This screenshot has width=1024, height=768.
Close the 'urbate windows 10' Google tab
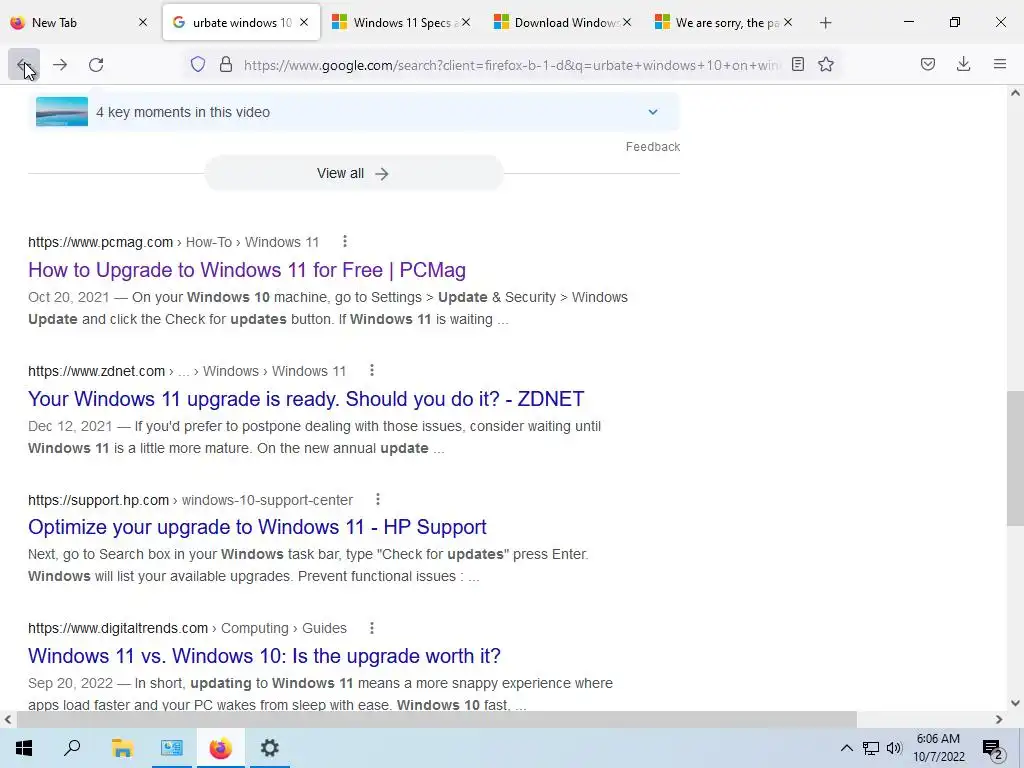tap(304, 22)
